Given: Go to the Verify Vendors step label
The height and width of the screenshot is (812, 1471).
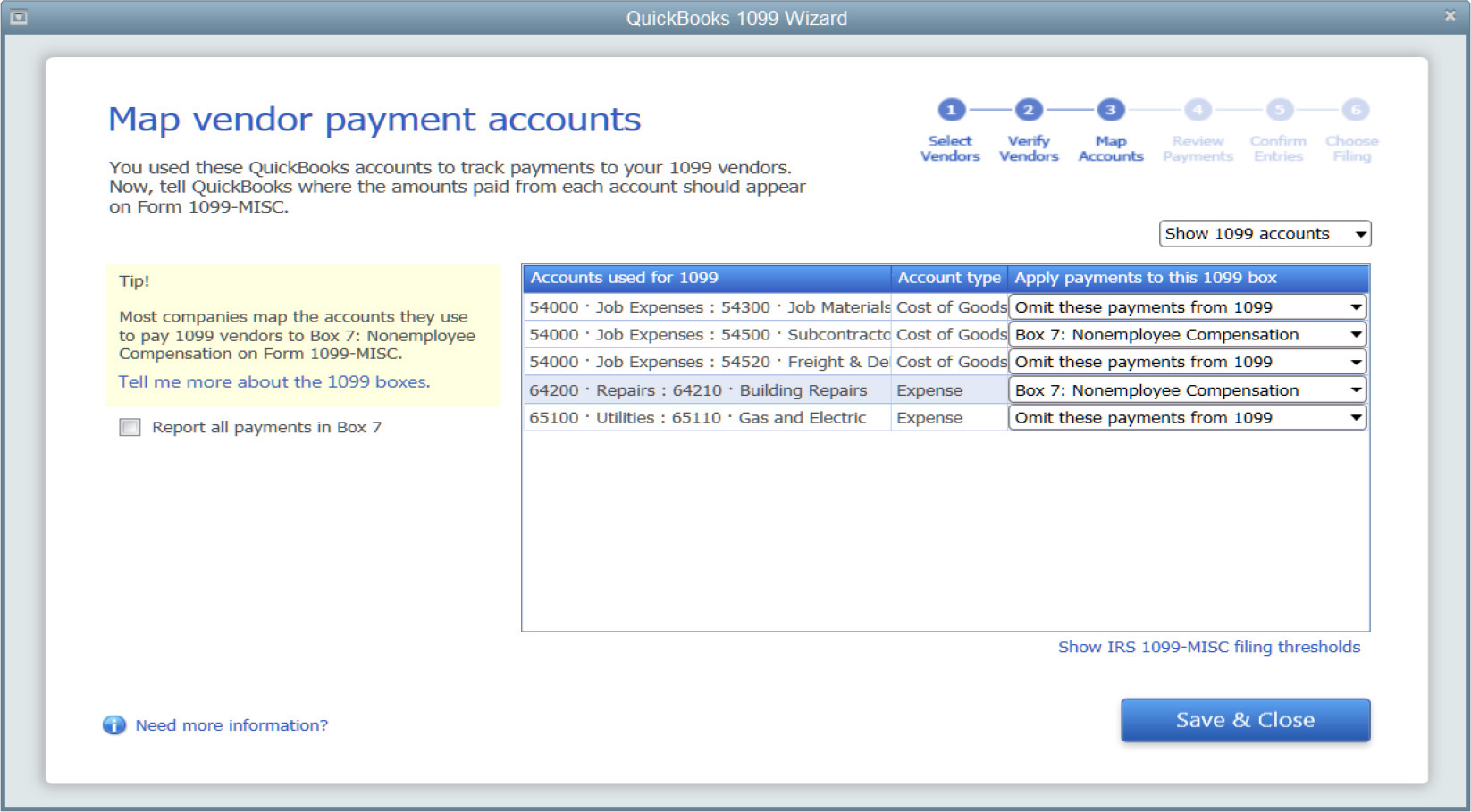Looking at the screenshot, I should coord(1029,148).
